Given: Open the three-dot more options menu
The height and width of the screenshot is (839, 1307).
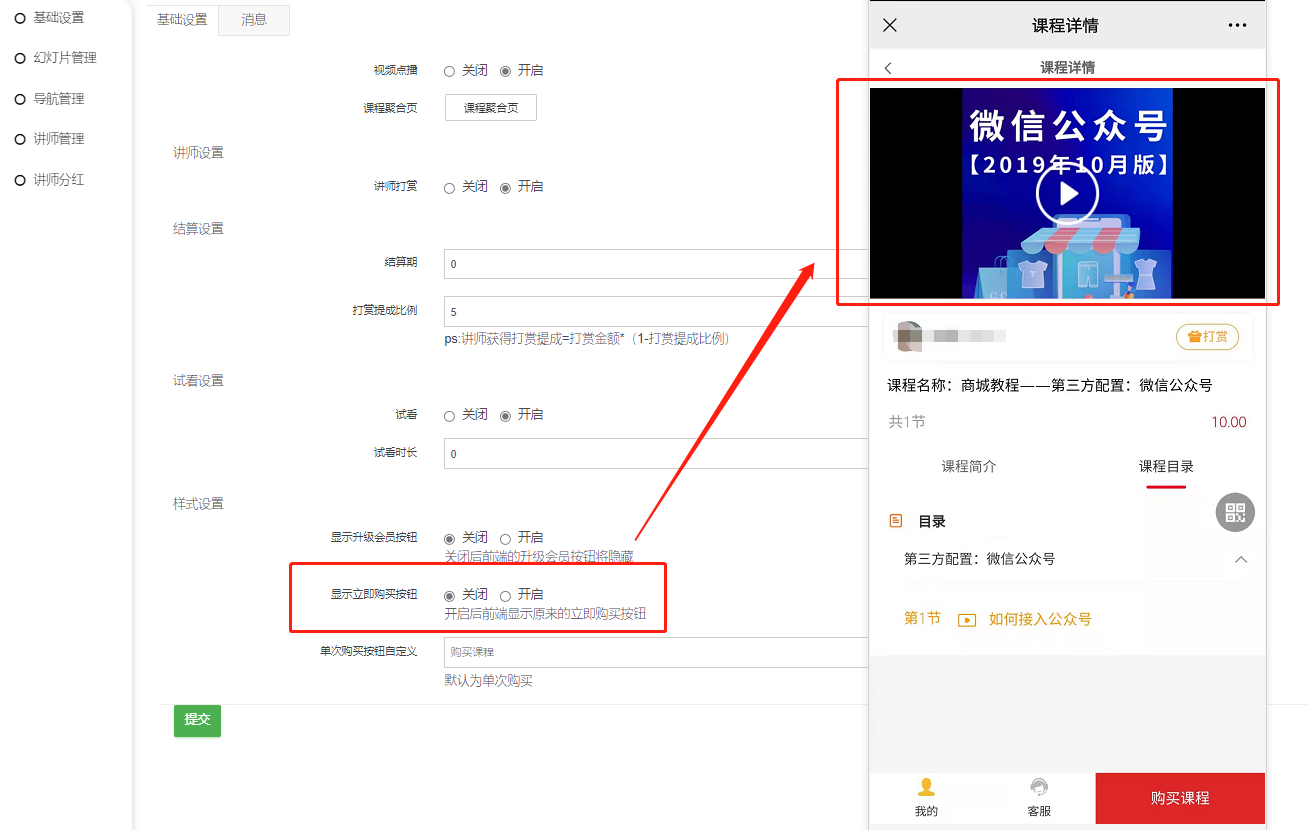Looking at the screenshot, I should (1237, 26).
